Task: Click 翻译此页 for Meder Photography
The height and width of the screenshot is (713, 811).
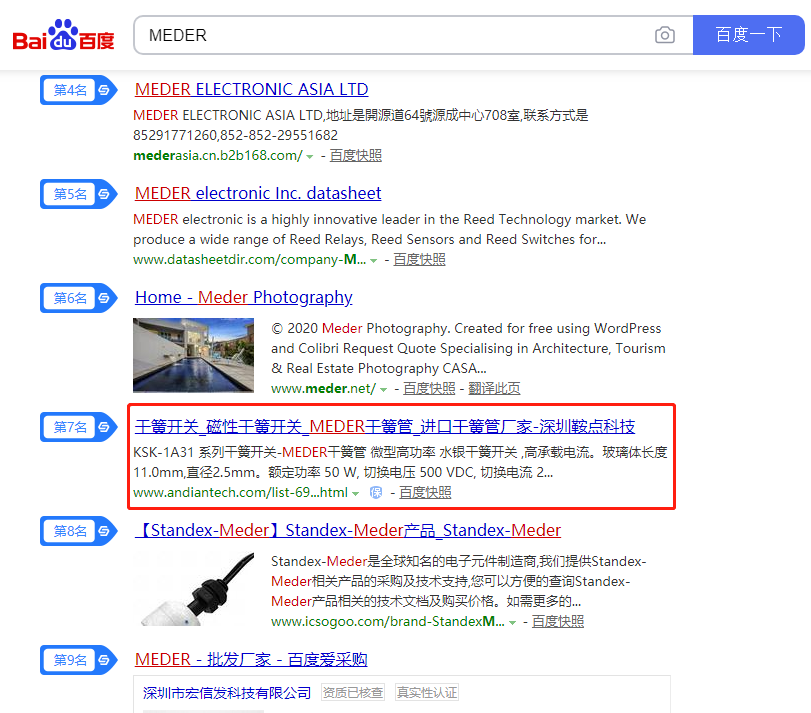Action: [494, 388]
